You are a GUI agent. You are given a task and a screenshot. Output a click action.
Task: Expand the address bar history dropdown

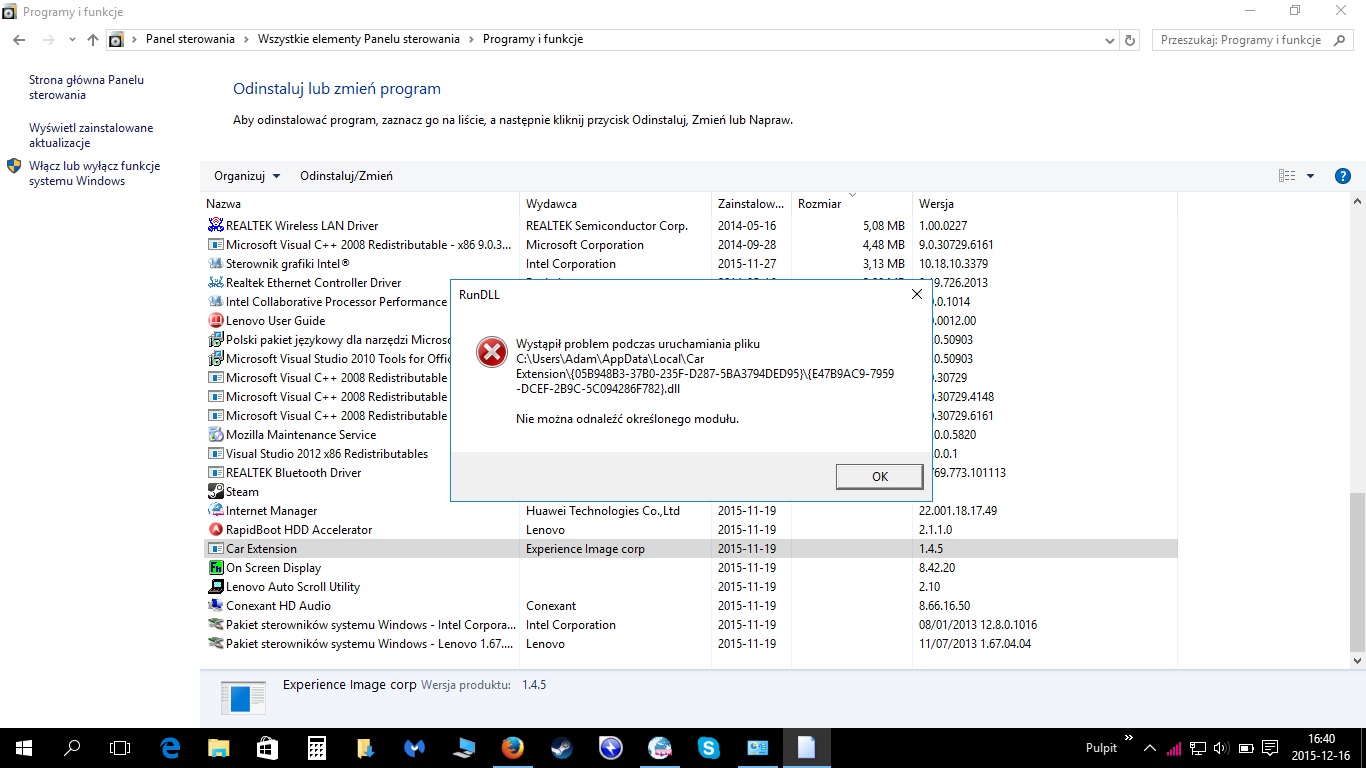tap(1110, 40)
